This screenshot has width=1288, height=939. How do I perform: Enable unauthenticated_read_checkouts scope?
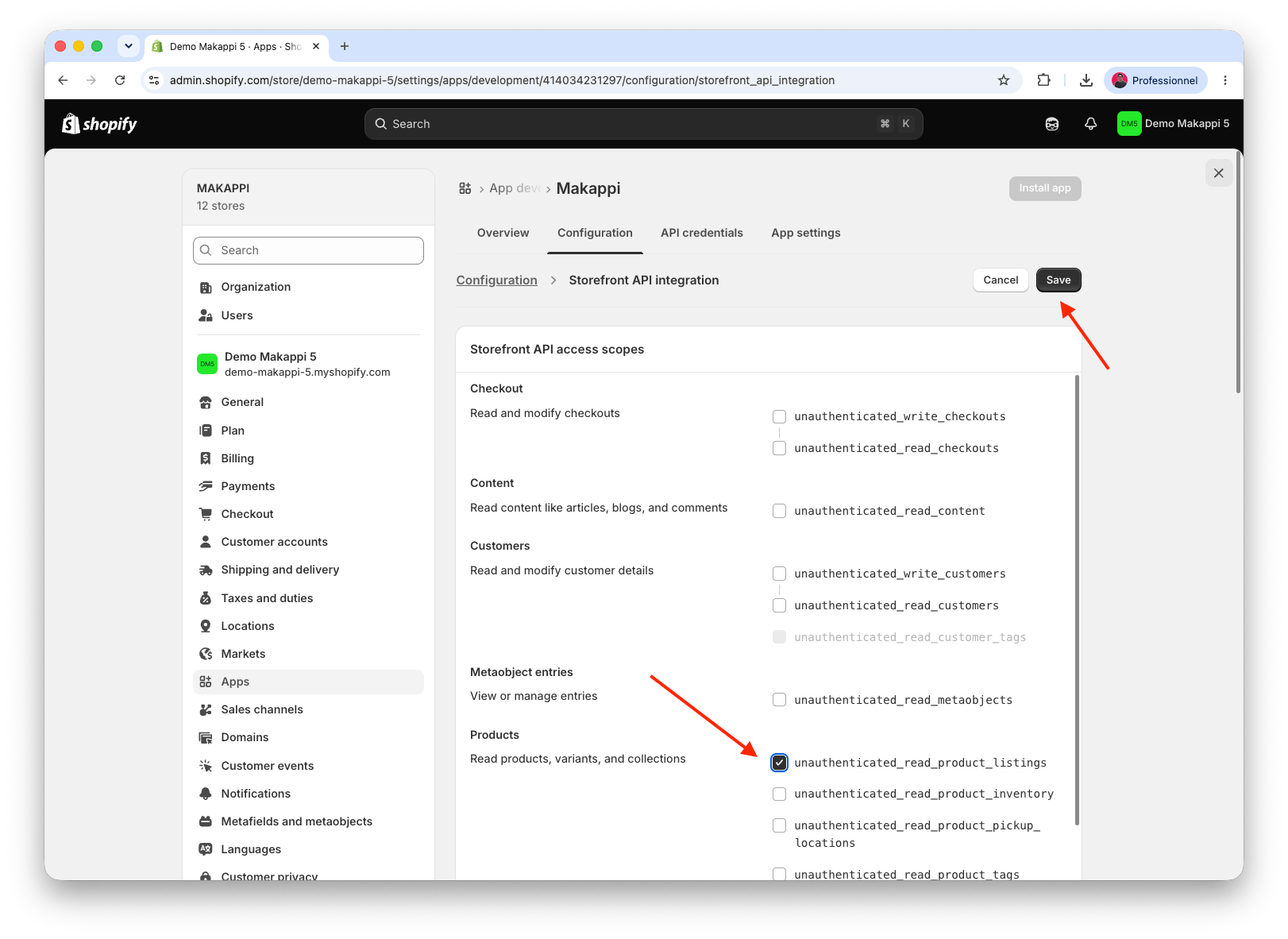[x=780, y=448]
